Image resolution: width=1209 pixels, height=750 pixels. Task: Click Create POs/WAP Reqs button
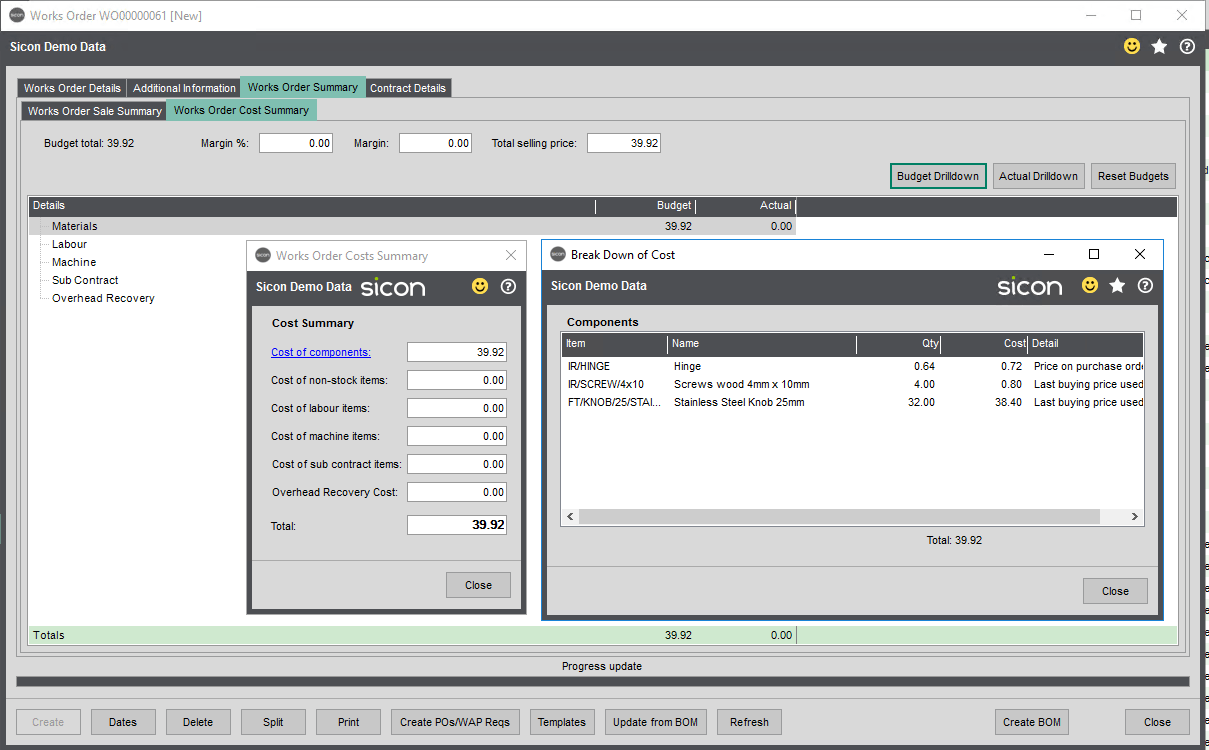tap(455, 722)
